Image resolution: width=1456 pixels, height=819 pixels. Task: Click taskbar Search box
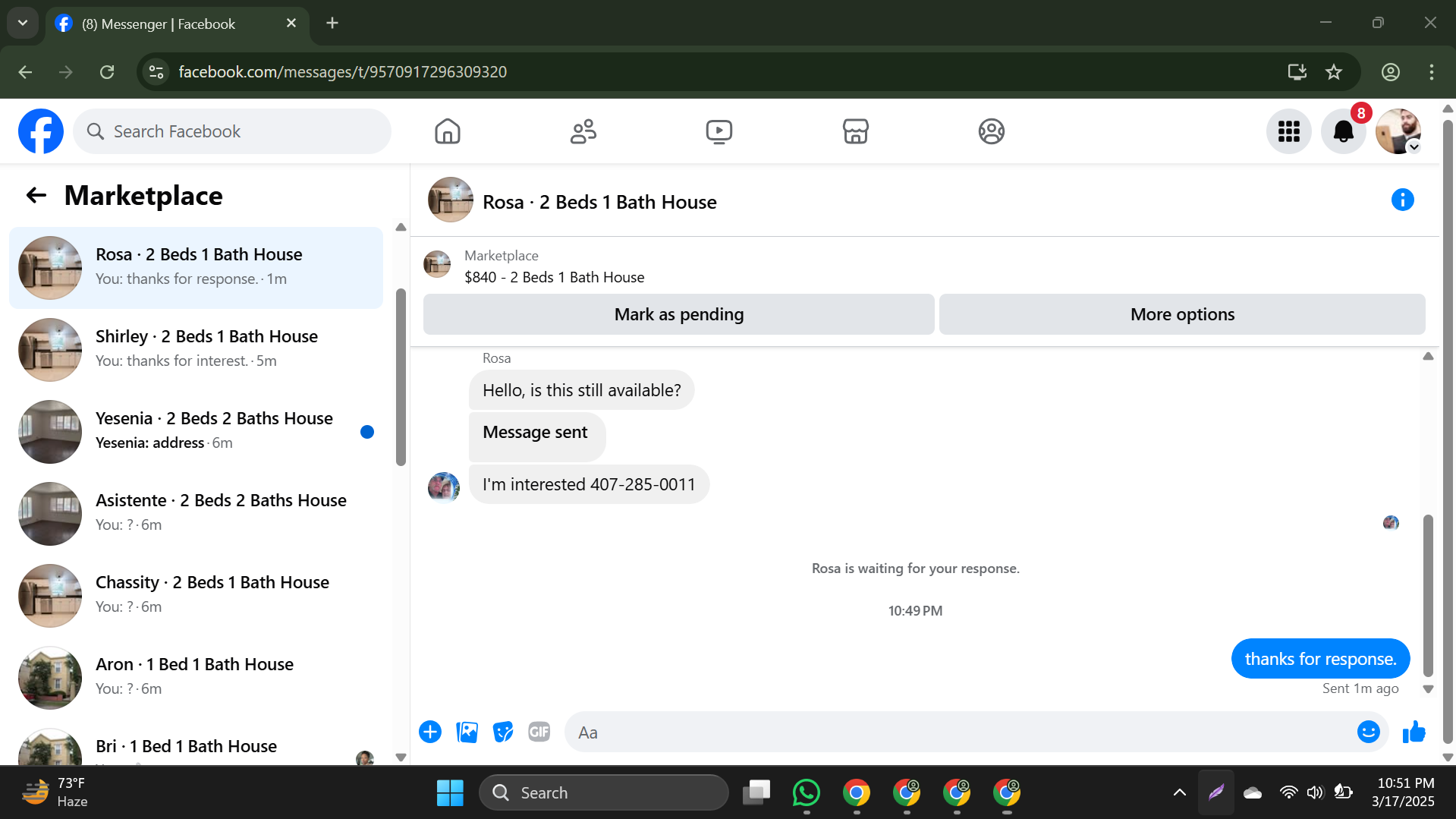(x=604, y=792)
